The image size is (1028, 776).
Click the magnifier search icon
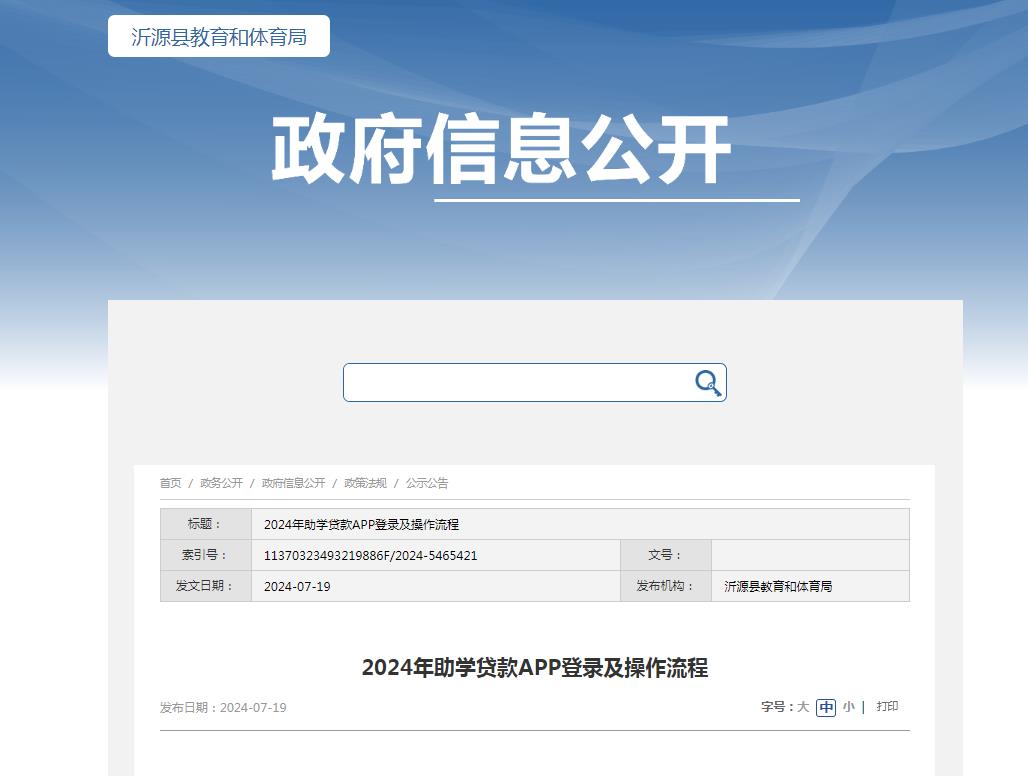click(708, 383)
